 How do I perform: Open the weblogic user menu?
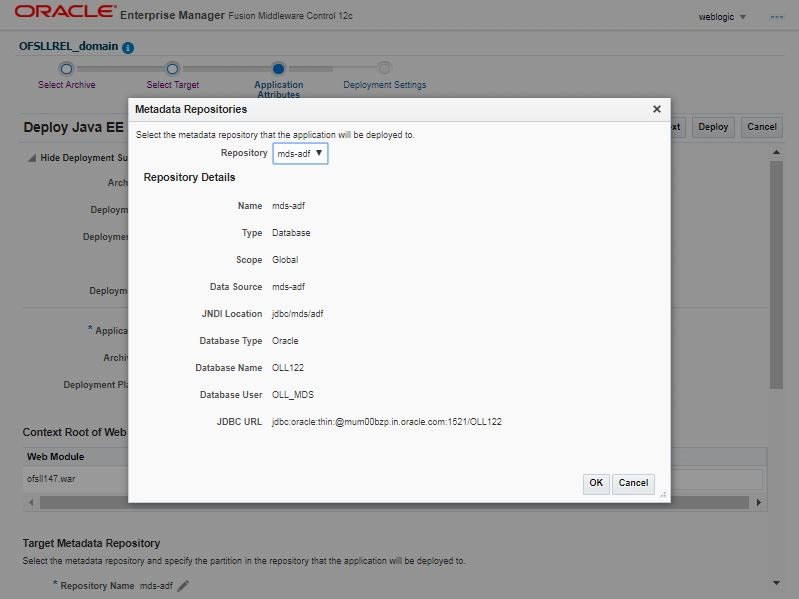pos(722,17)
